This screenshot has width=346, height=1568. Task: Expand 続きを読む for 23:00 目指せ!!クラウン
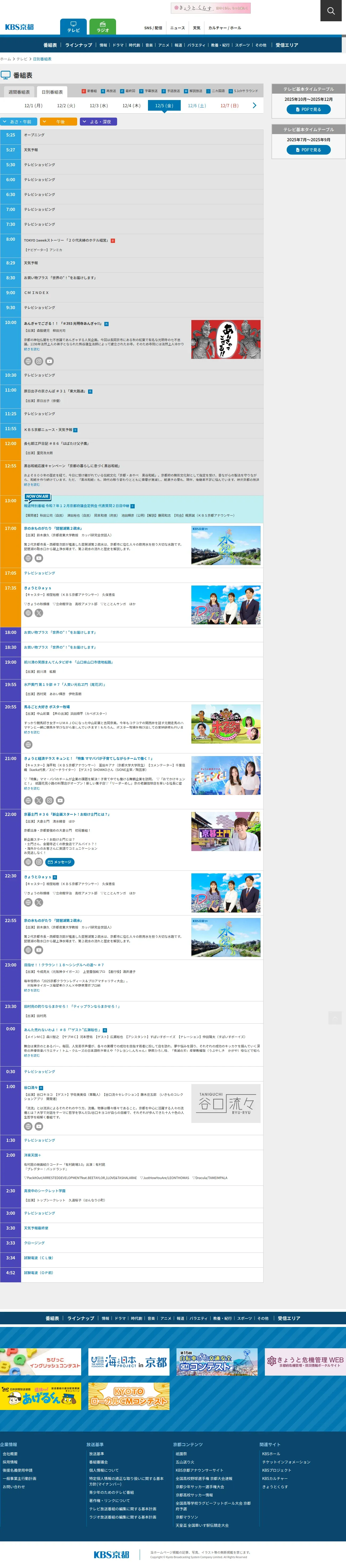(x=32, y=990)
